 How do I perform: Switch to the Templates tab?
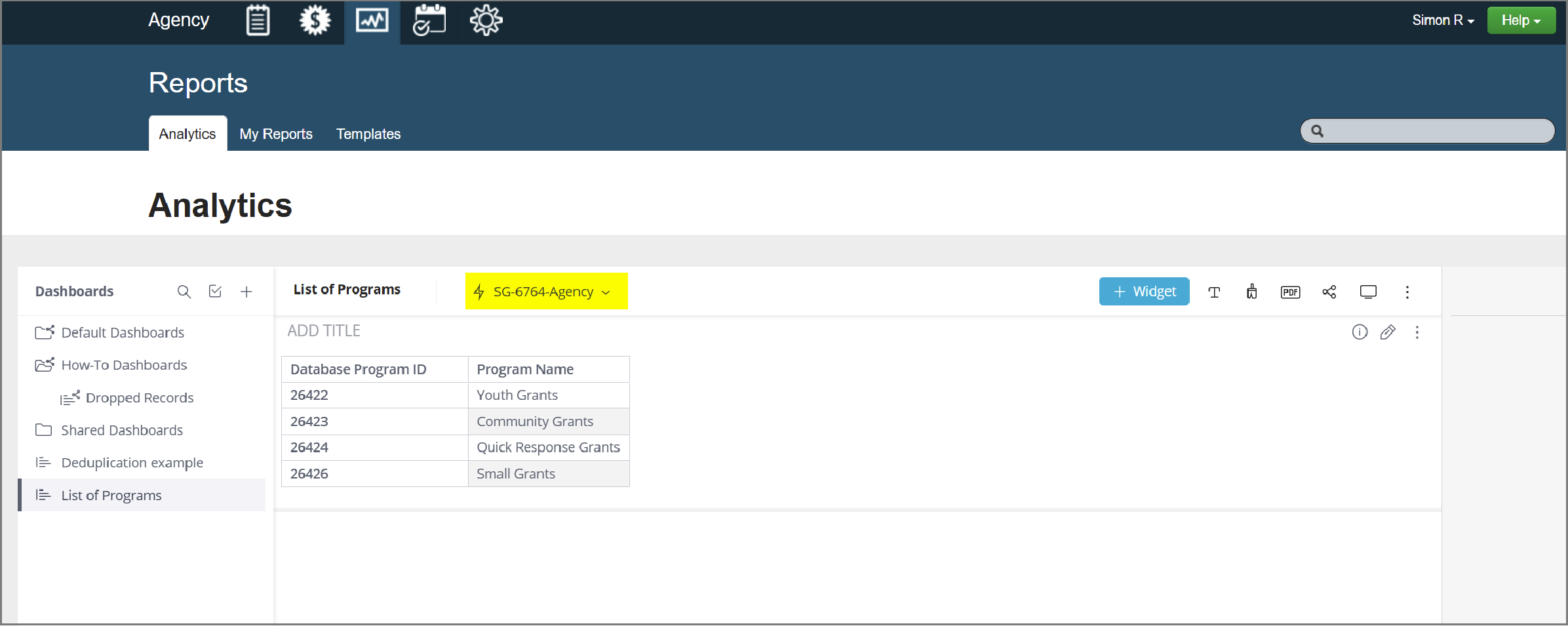[368, 134]
